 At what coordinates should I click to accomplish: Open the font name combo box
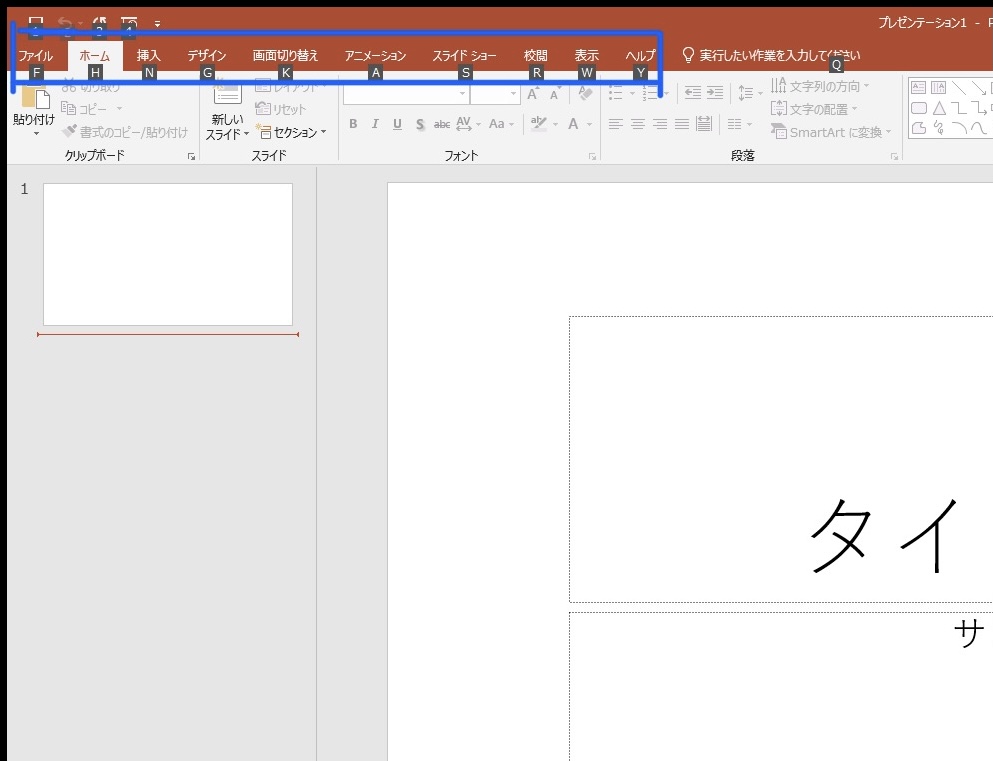point(406,94)
